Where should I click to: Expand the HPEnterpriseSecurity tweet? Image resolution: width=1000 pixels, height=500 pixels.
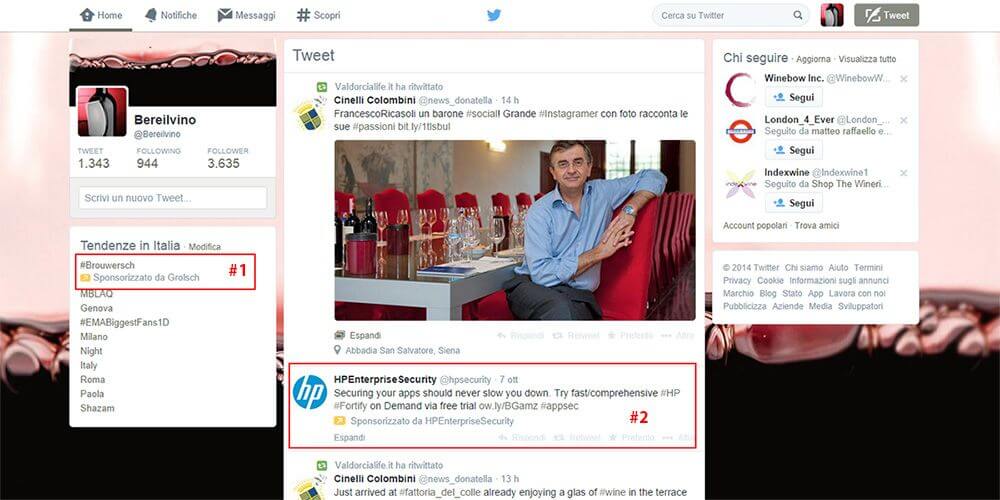(349, 438)
